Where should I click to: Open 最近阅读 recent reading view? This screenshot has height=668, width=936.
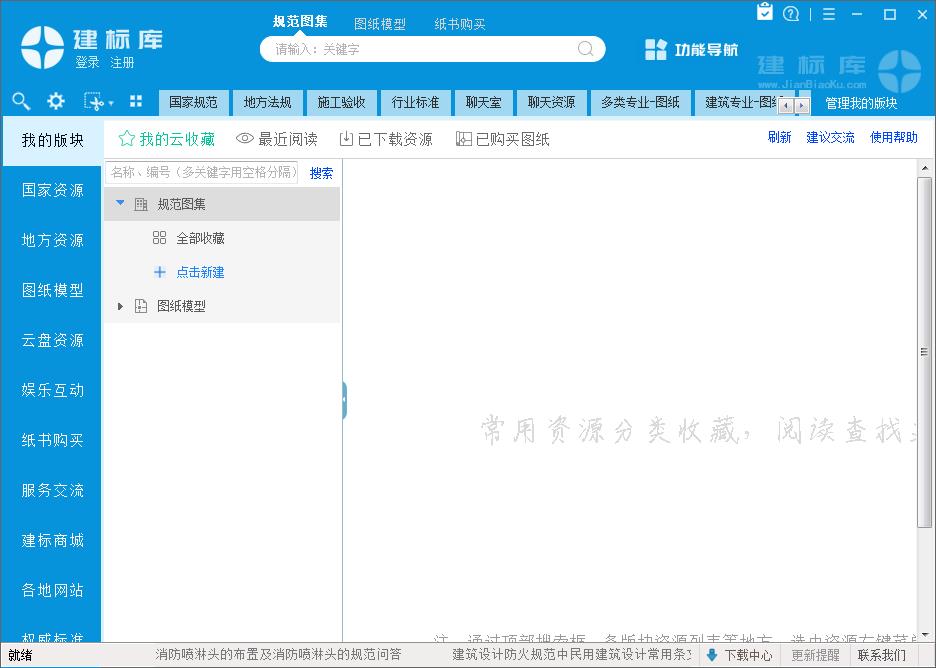point(277,139)
